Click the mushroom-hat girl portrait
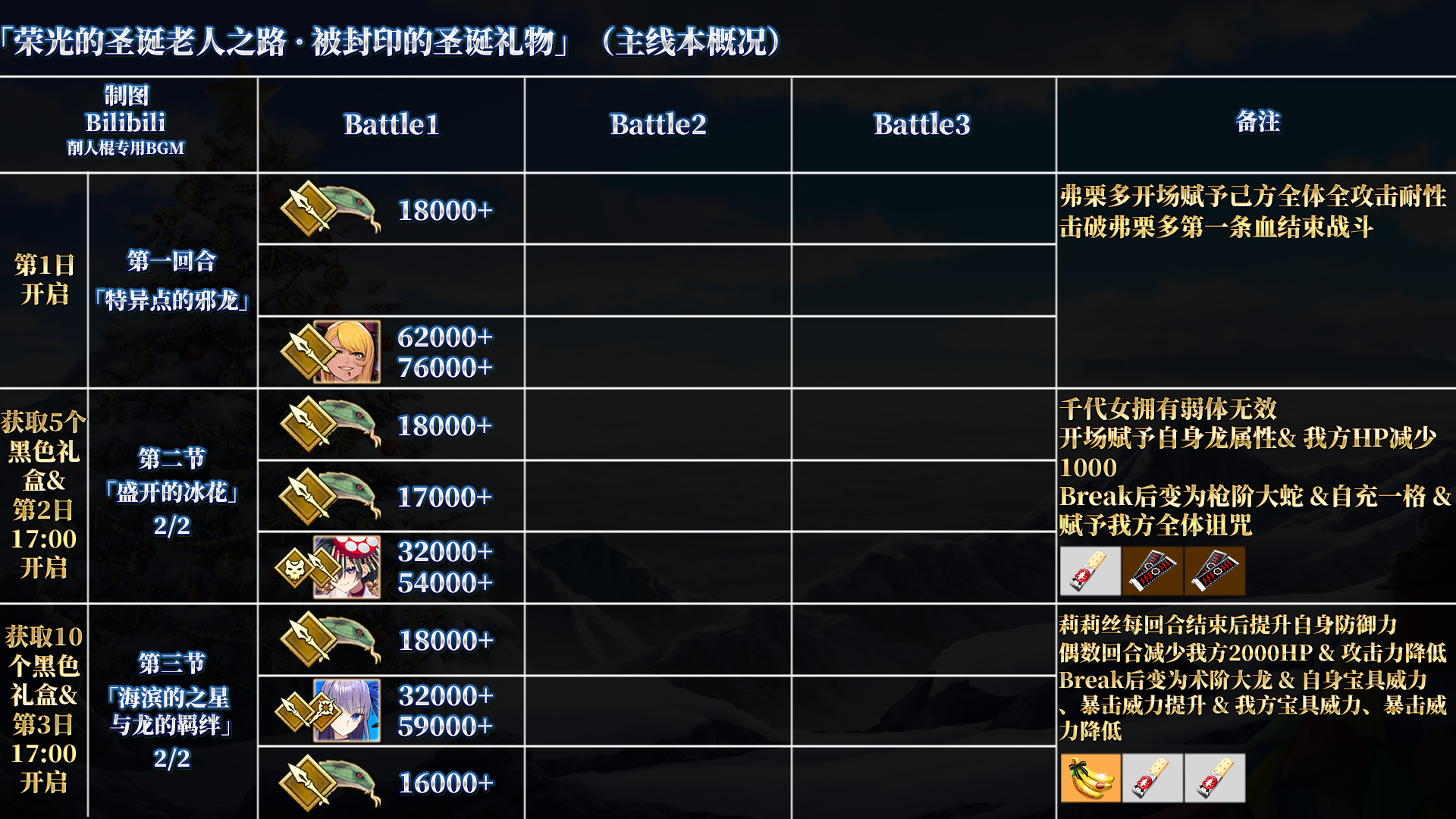The image size is (1456, 819). [x=347, y=567]
